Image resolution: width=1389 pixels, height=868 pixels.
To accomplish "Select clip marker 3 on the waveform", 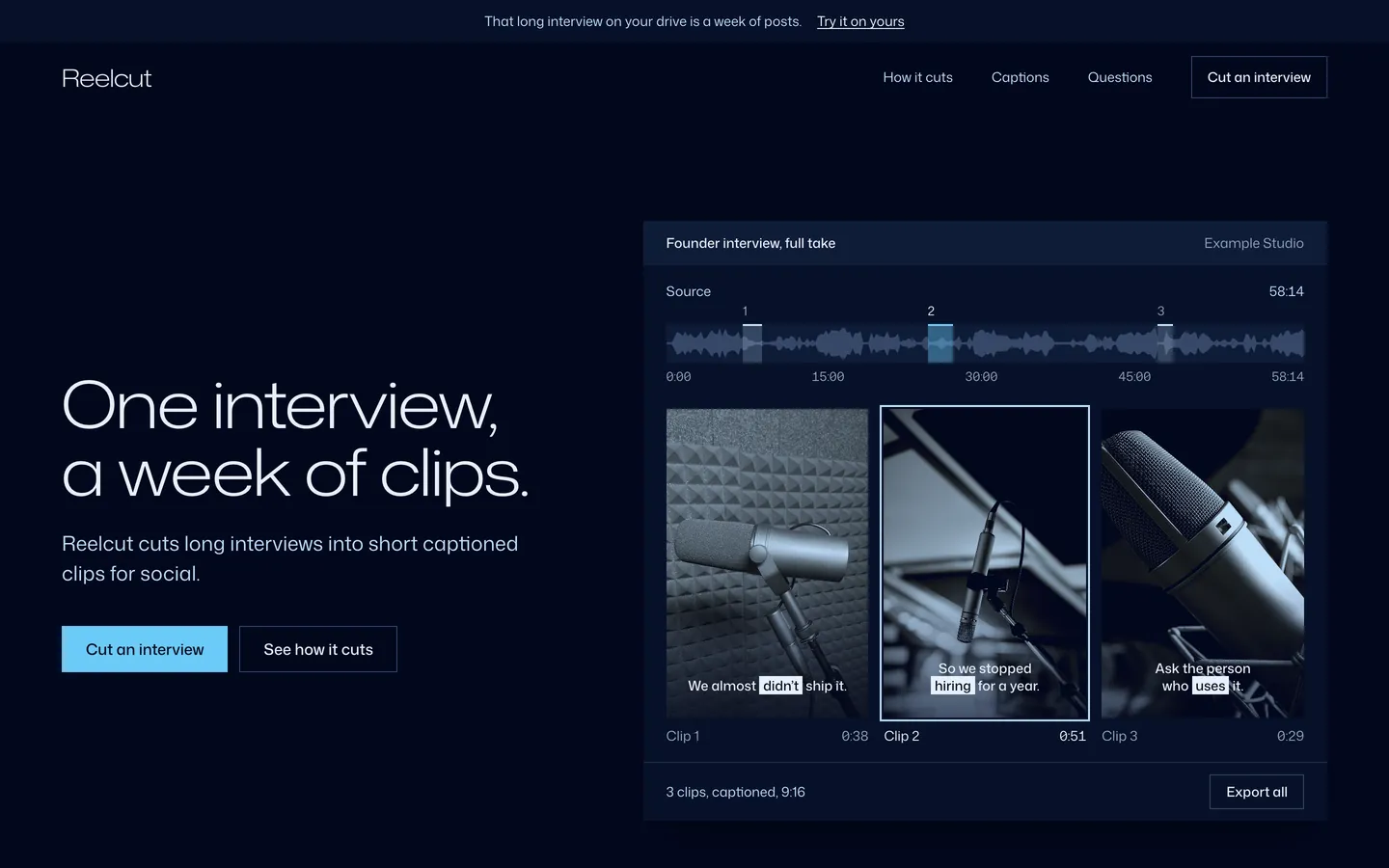I will (1165, 342).
